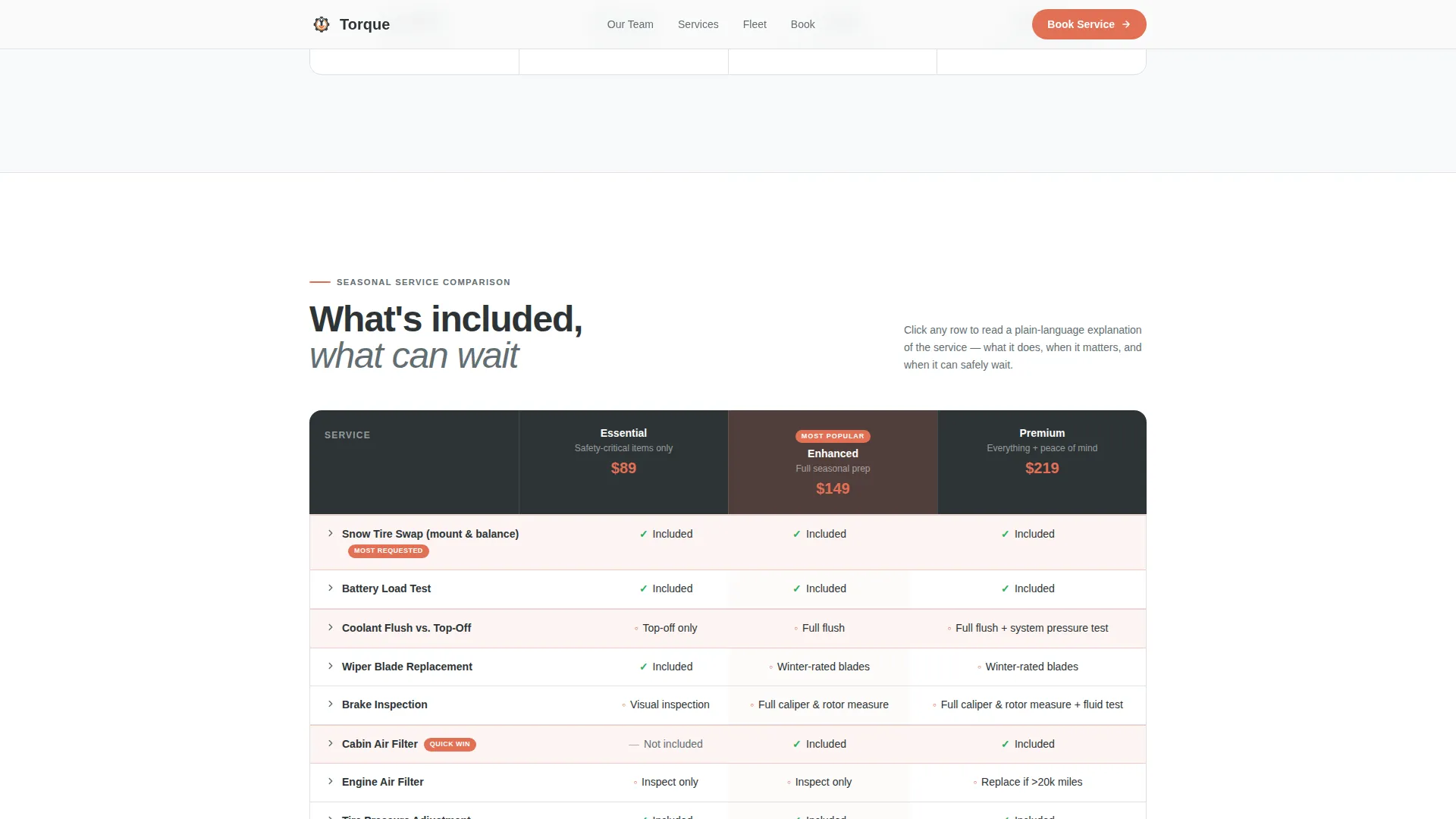Click the Not included cell for Cabin Air Filter
Viewport: 1456px width, 819px height.
tap(666, 744)
